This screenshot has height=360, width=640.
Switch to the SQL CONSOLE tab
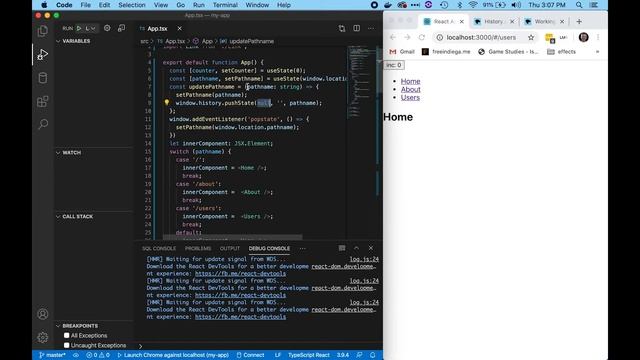(x=159, y=248)
